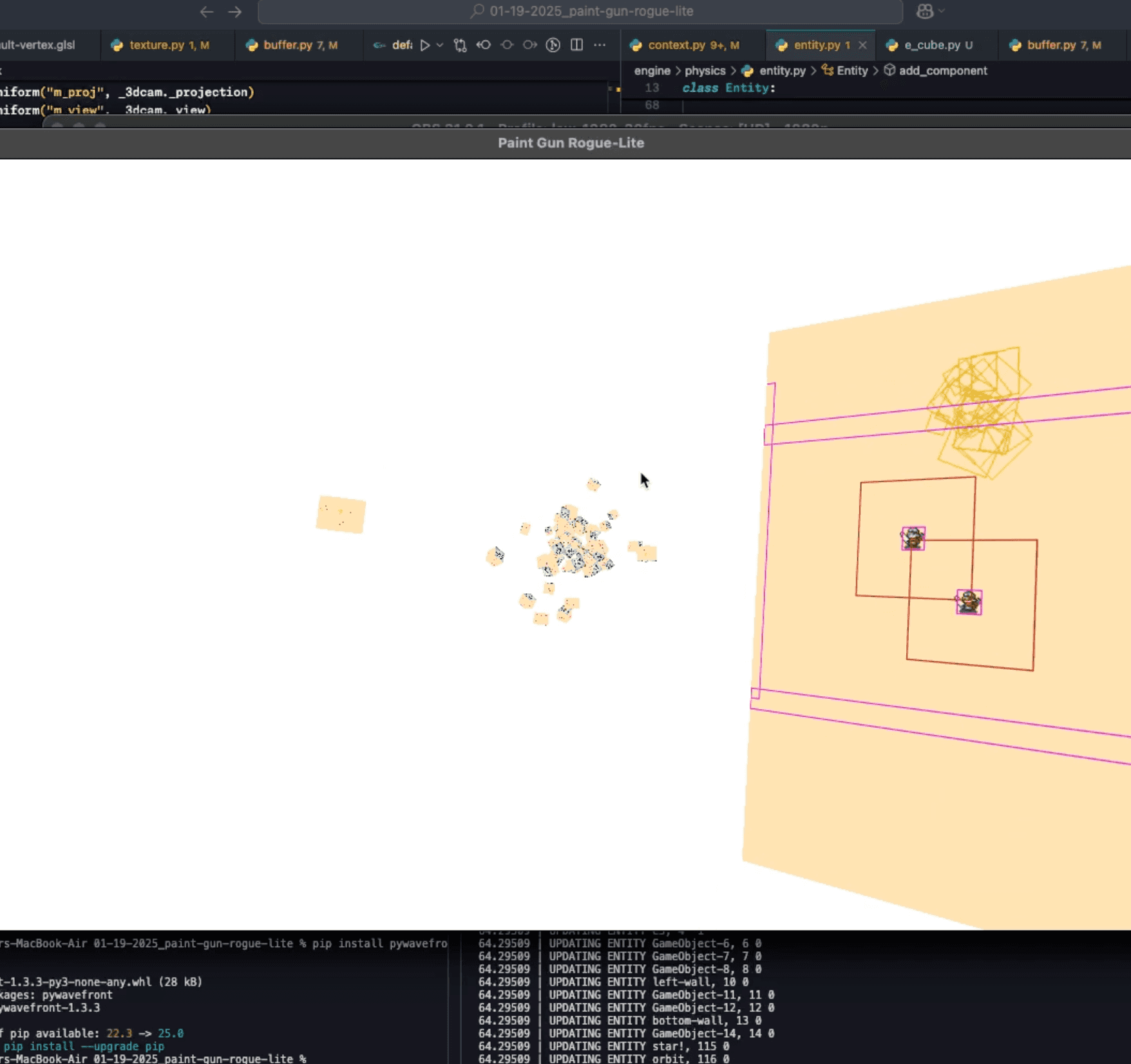Image resolution: width=1131 pixels, height=1064 pixels.
Task: Click the physics breadcrumb
Action: [705, 71]
